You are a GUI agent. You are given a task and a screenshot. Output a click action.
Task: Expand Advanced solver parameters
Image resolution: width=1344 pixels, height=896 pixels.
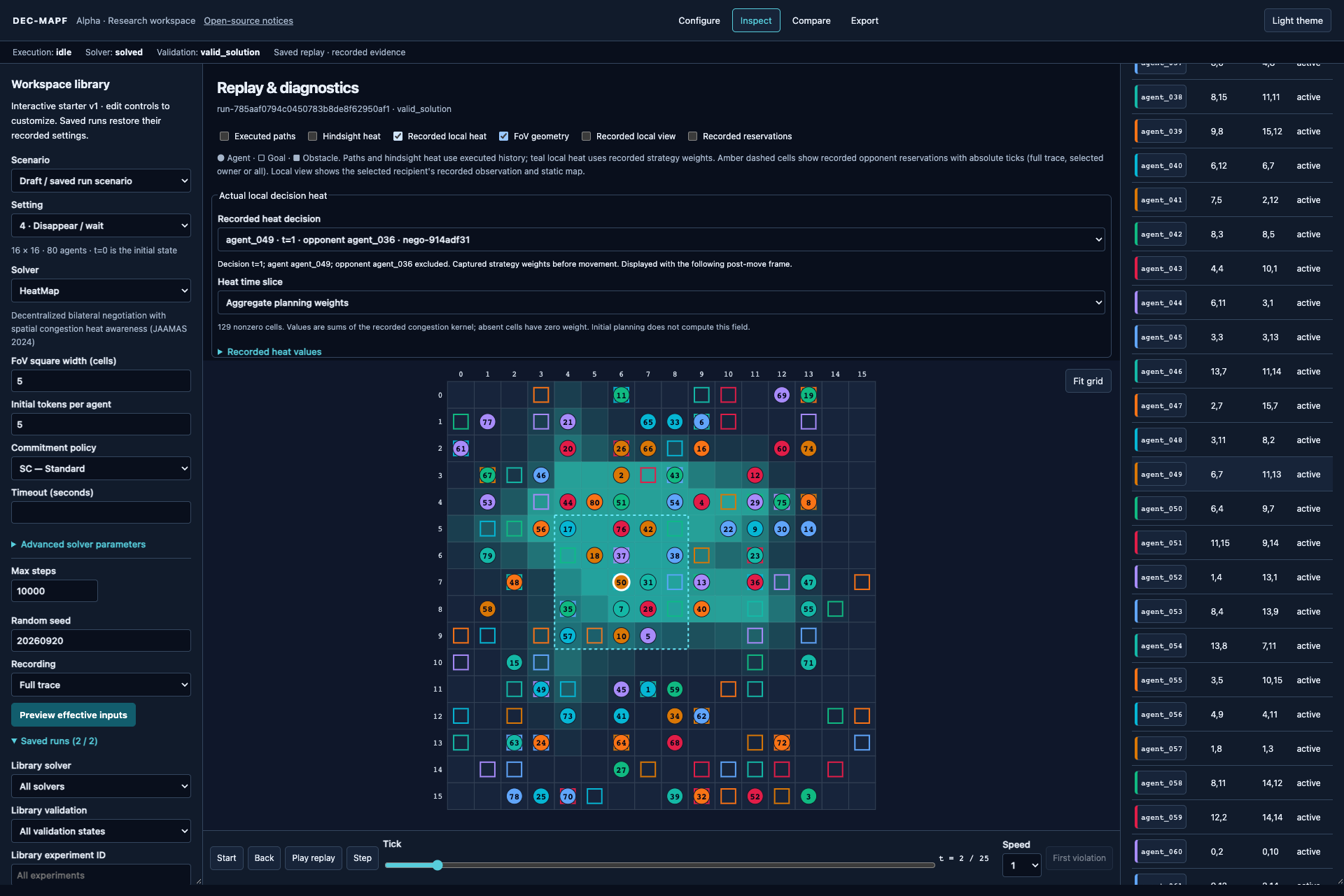coord(78,544)
